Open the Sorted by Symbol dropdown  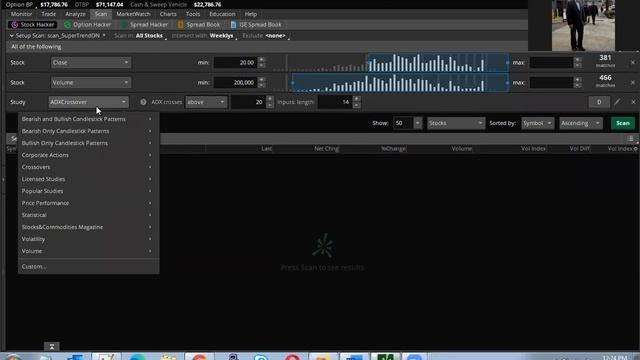coord(538,123)
